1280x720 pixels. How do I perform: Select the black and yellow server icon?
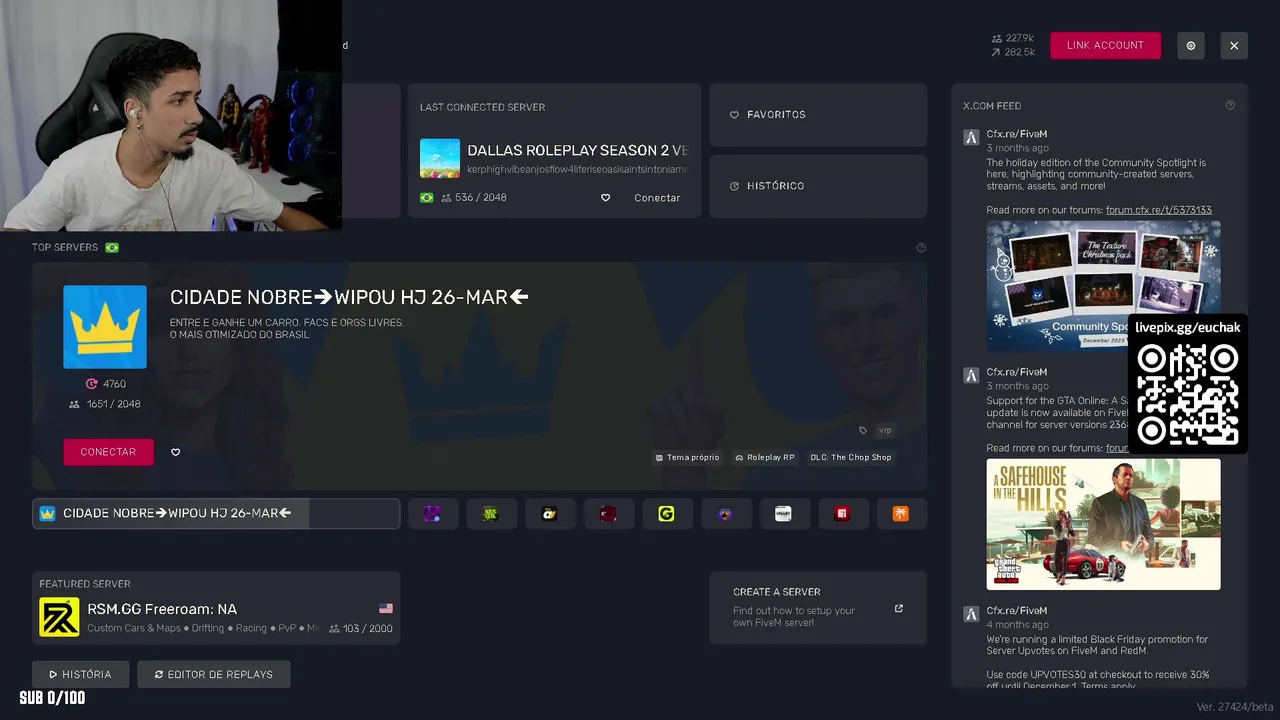click(550, 513)
